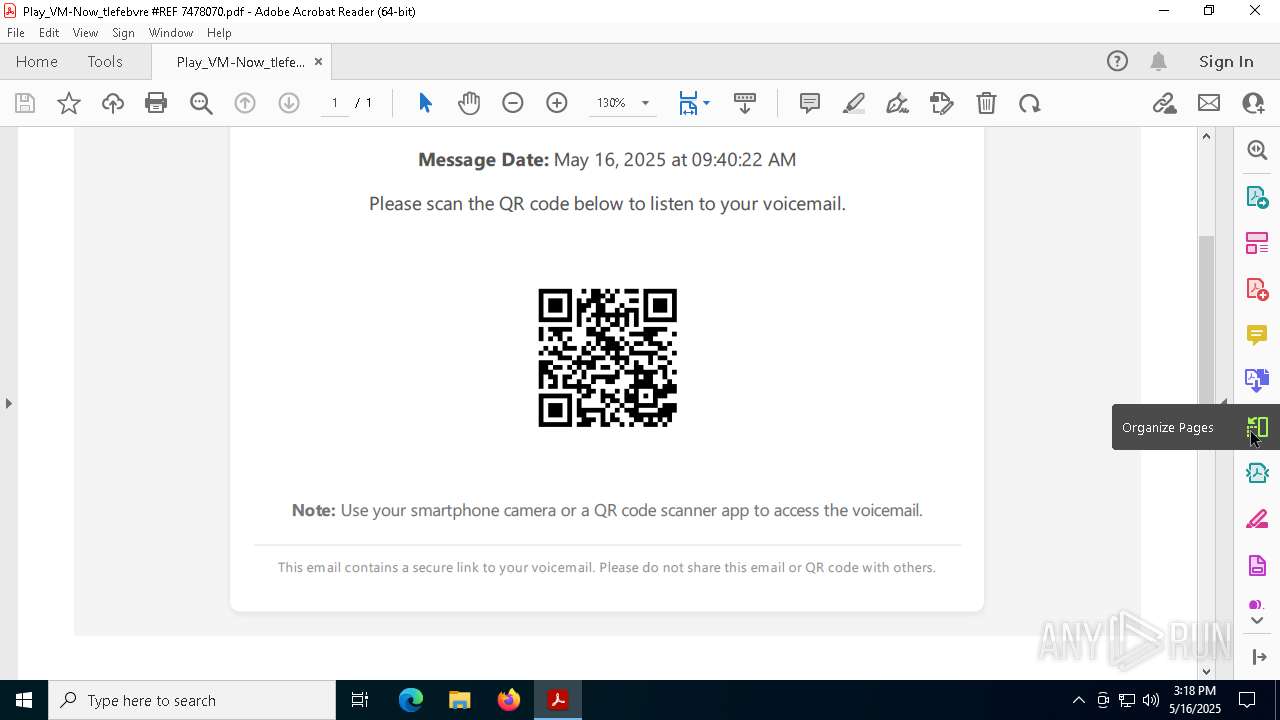The width and height of the screenshot is (1280, 720).
Task: Open Combine Files tool
Action: pyautogui.click(x=1257, y=380)
